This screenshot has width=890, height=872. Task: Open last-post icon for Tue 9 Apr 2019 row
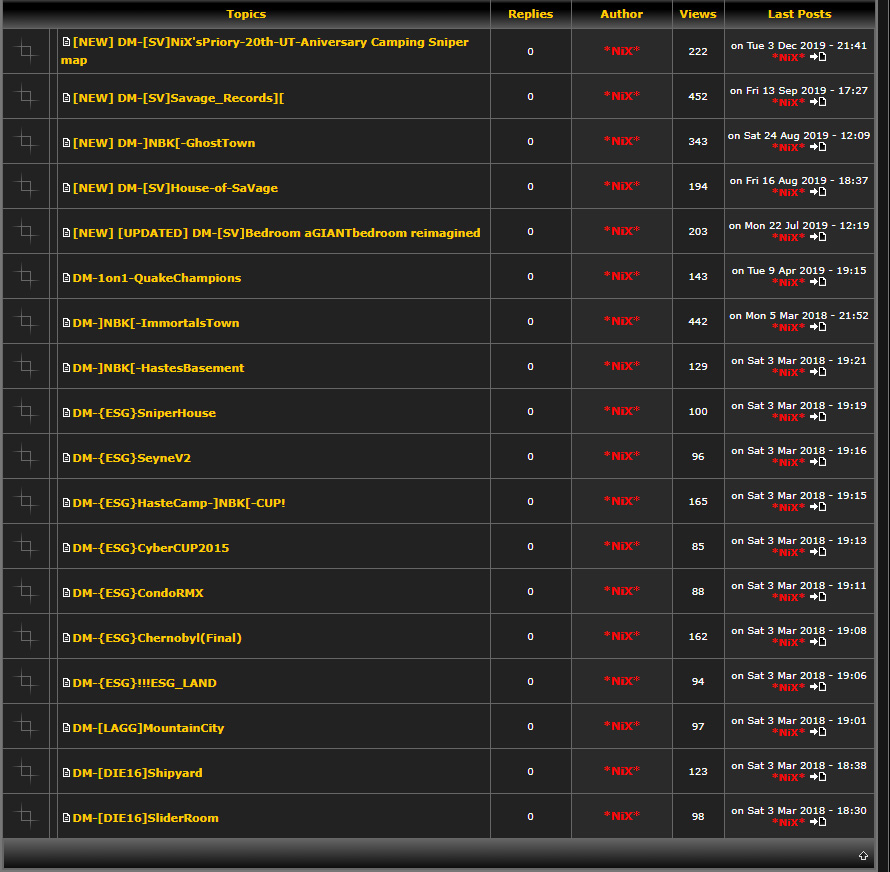coord(818,282)
